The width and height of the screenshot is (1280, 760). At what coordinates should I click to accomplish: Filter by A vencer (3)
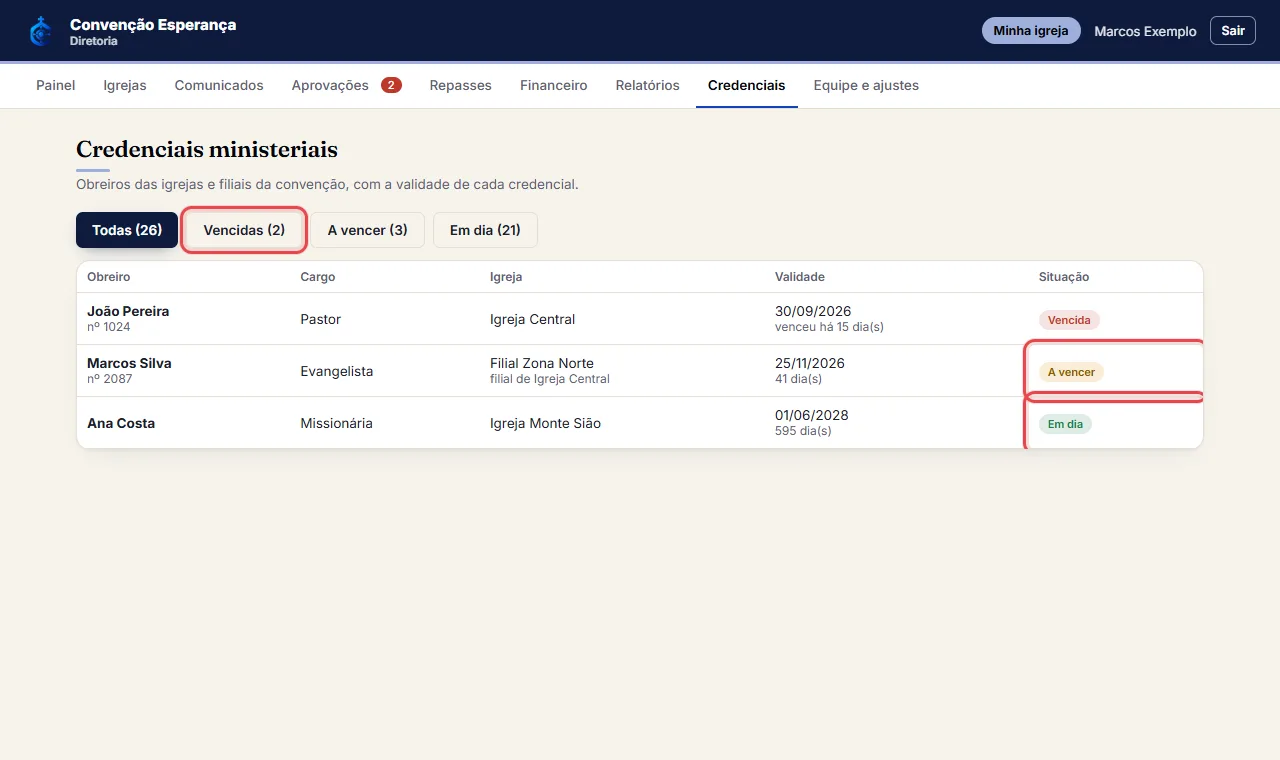pos(368,230)
